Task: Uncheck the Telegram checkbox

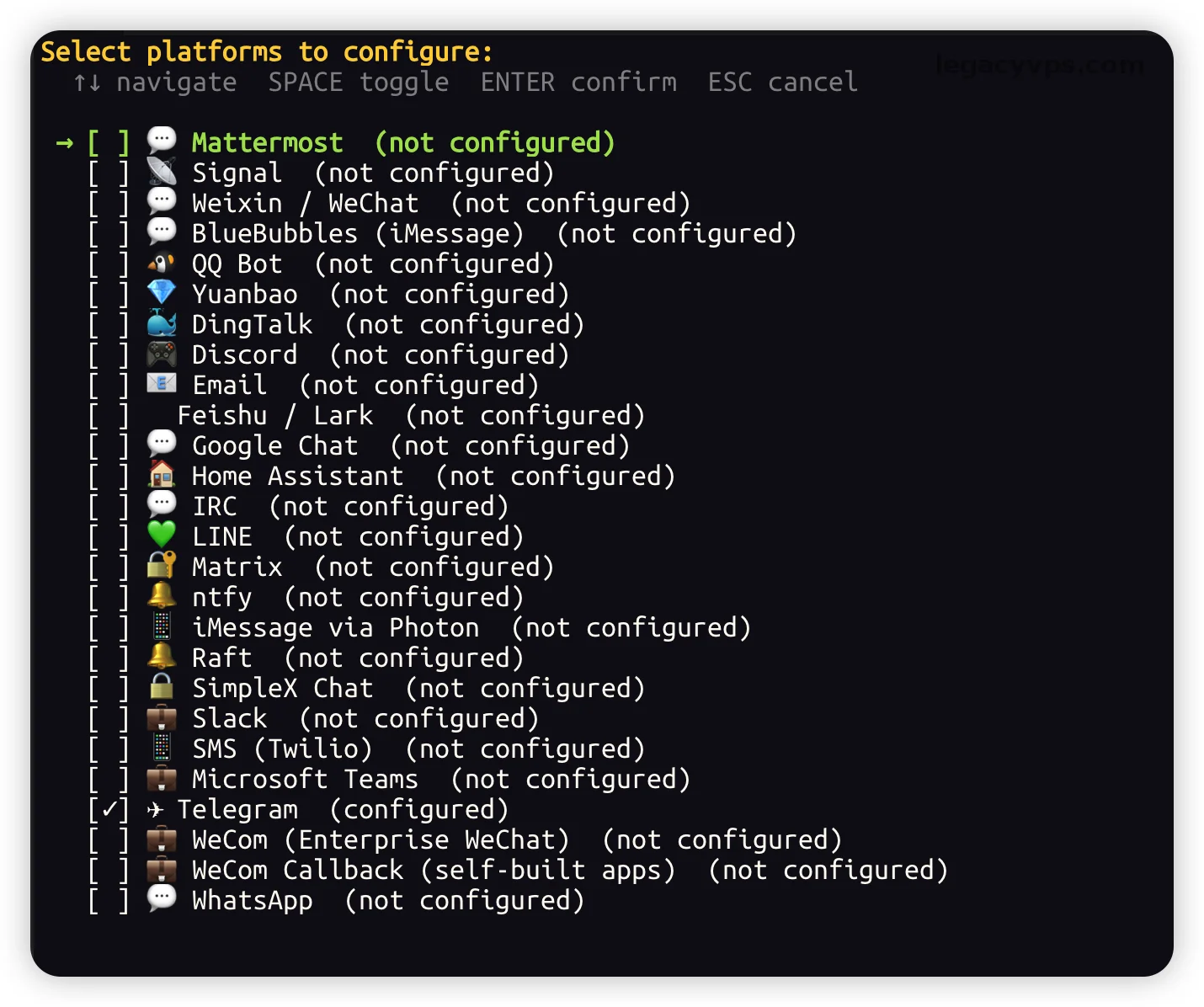Action: [109, 810]
